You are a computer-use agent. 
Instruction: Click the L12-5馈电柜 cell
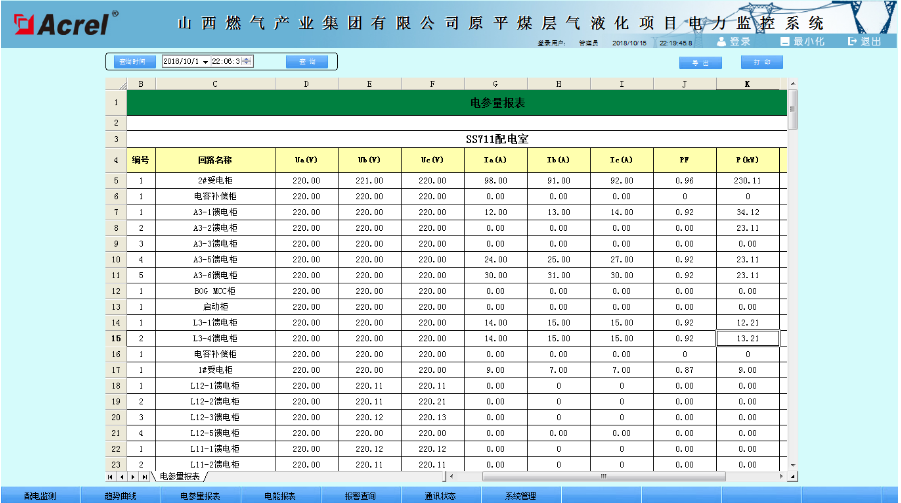tap(215, 433)
